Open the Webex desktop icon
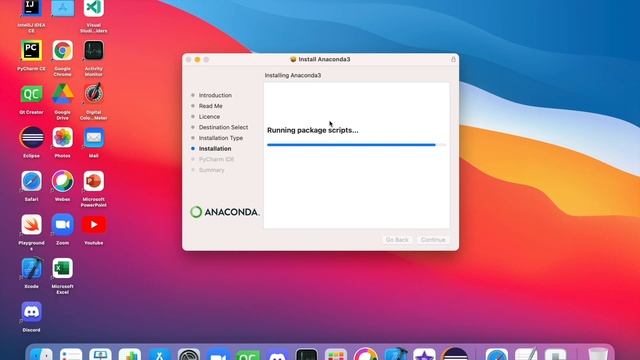 [x=62, y=181]
